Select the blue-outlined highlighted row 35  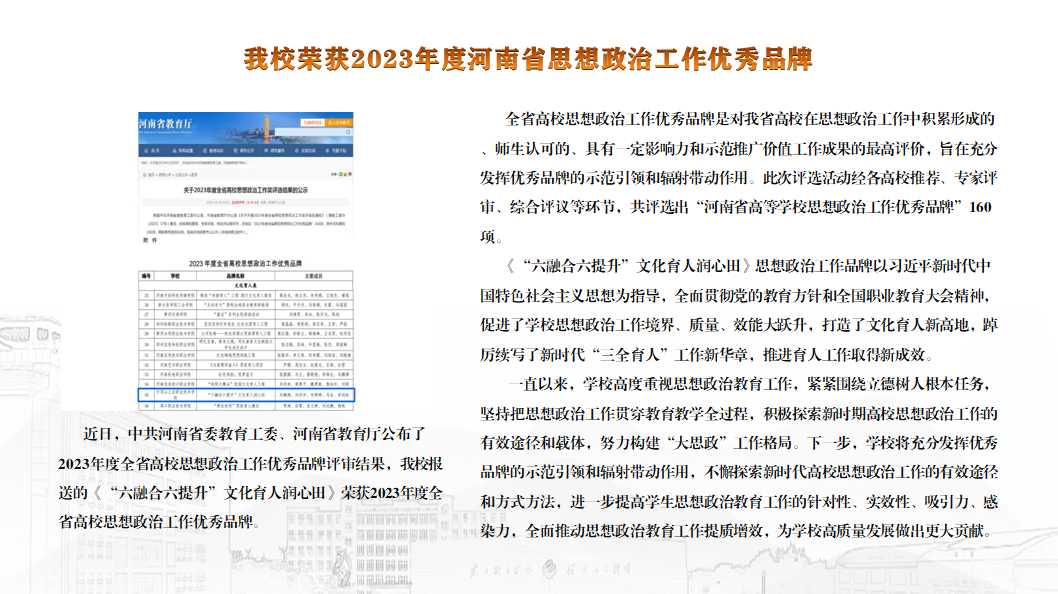coord(245,395)
